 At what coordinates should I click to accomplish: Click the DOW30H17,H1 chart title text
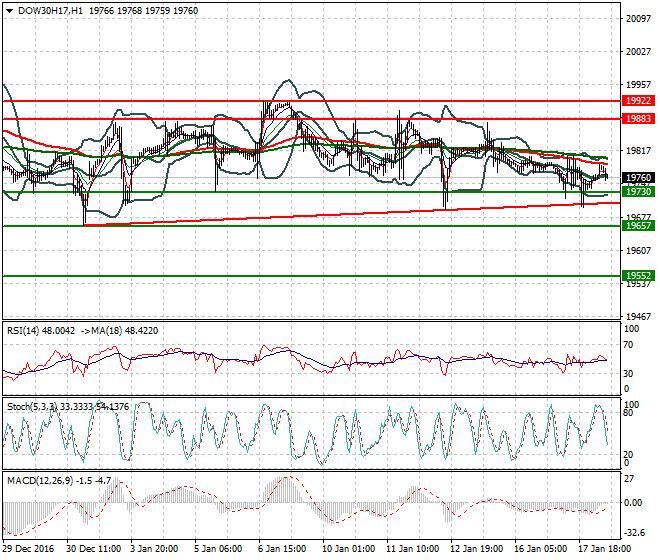click(x=51, y=11)
